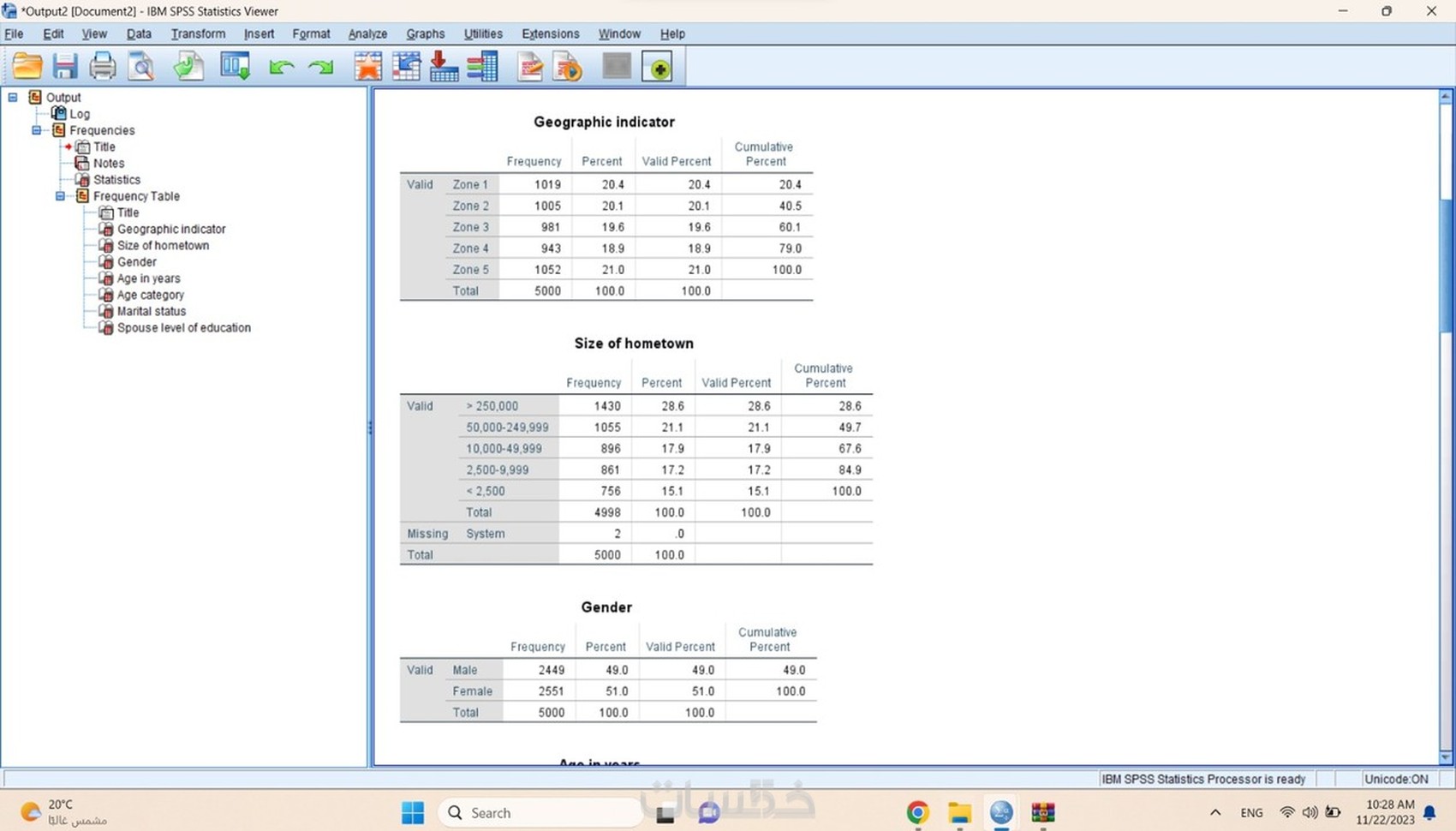The image size is (1456, 831).
Task: Click the Redo green arrow
Action: (321, 67)
